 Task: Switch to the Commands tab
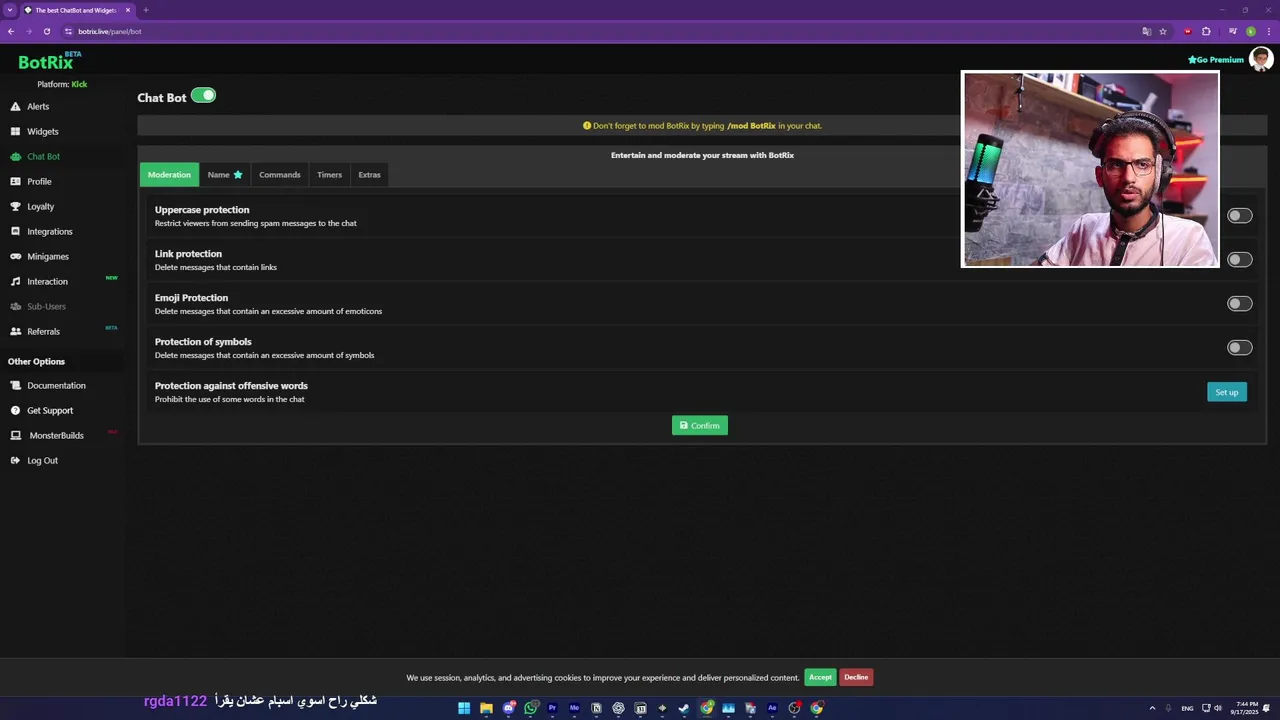click(x=280, y=175)
